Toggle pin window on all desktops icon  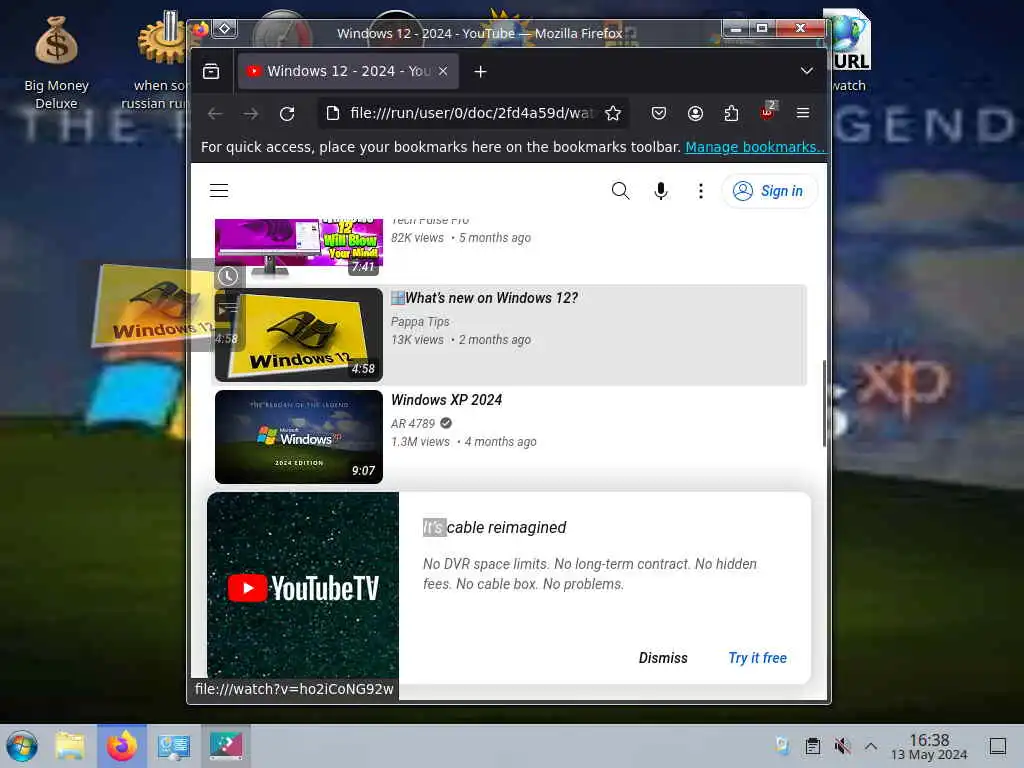coord(225,29)
